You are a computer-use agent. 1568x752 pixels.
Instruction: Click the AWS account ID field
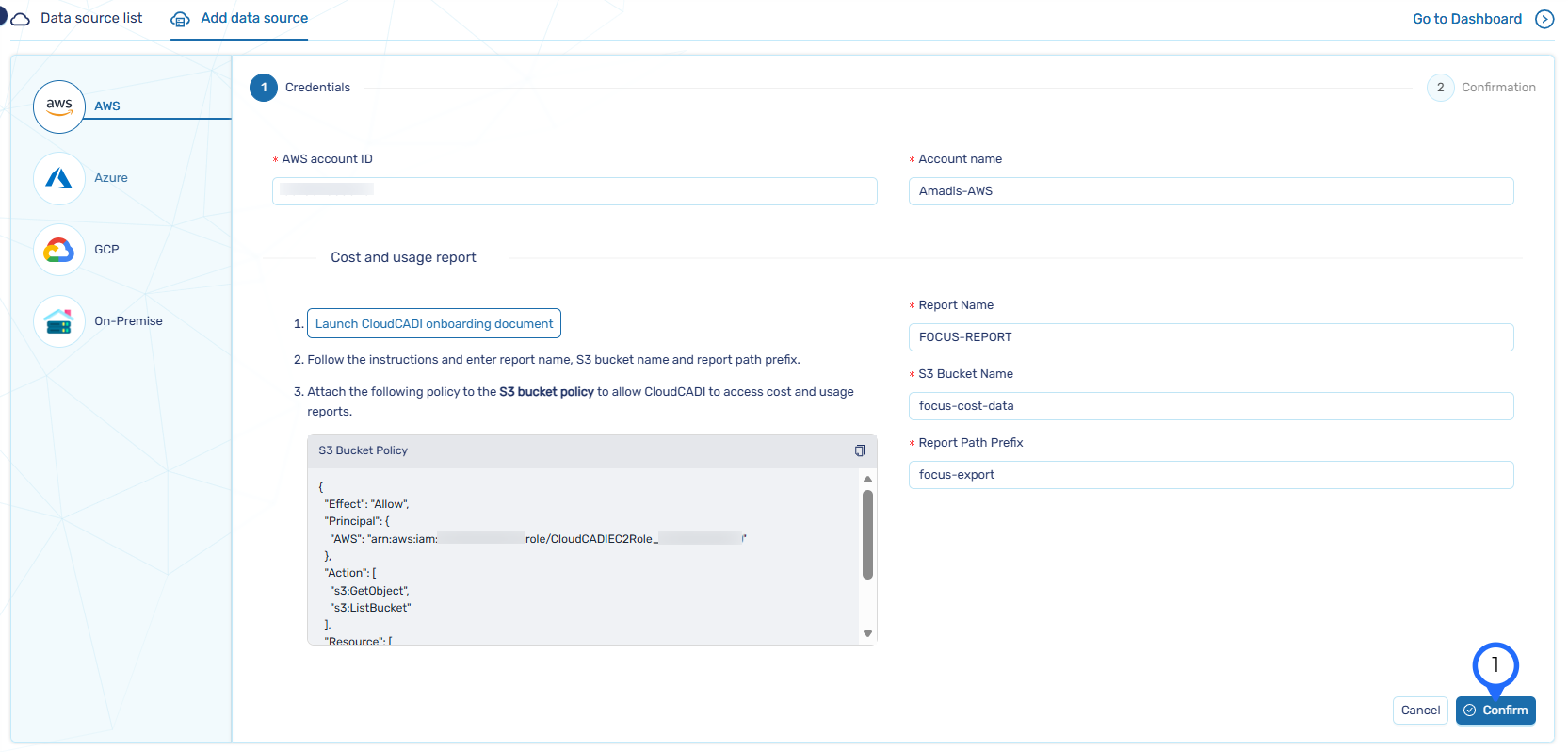click(574, 191)
